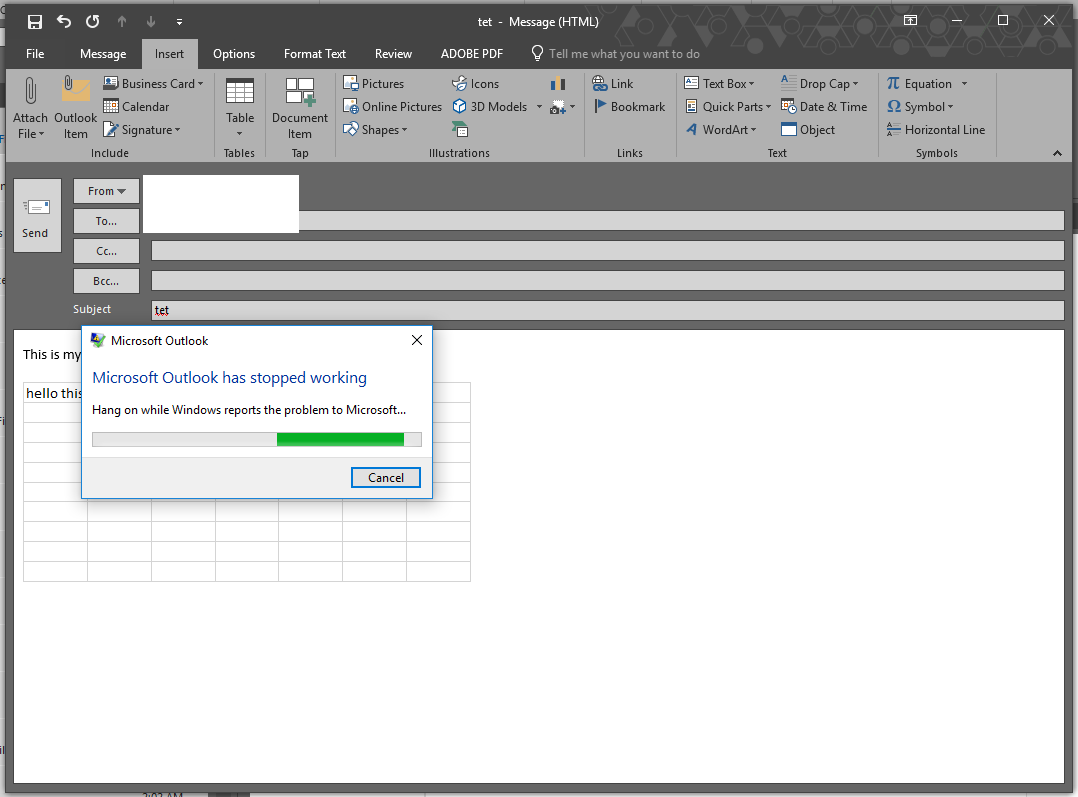
Task: Click the Redo circular arrow icon
Action: [93, 22]
